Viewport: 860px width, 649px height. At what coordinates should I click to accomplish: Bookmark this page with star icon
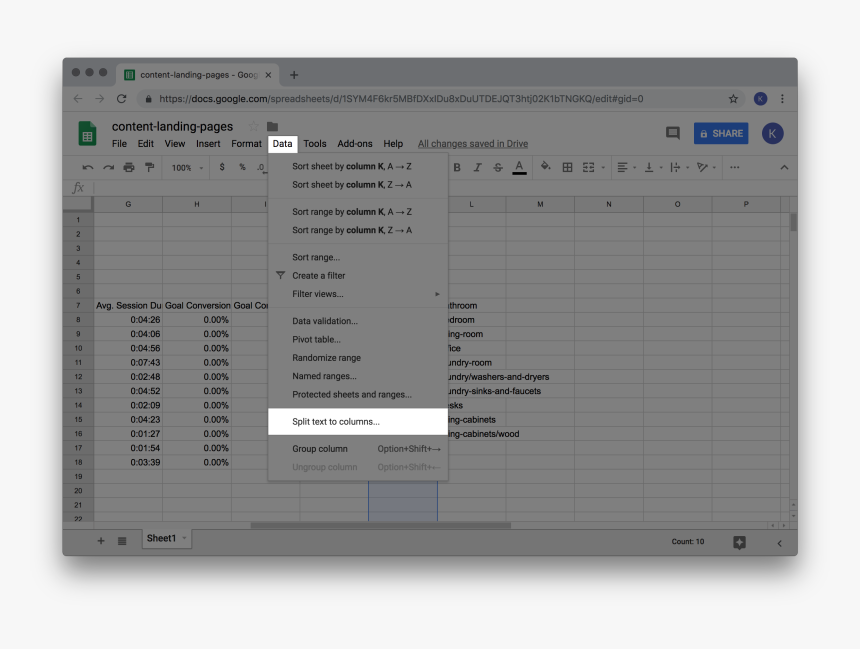point(733,99)
